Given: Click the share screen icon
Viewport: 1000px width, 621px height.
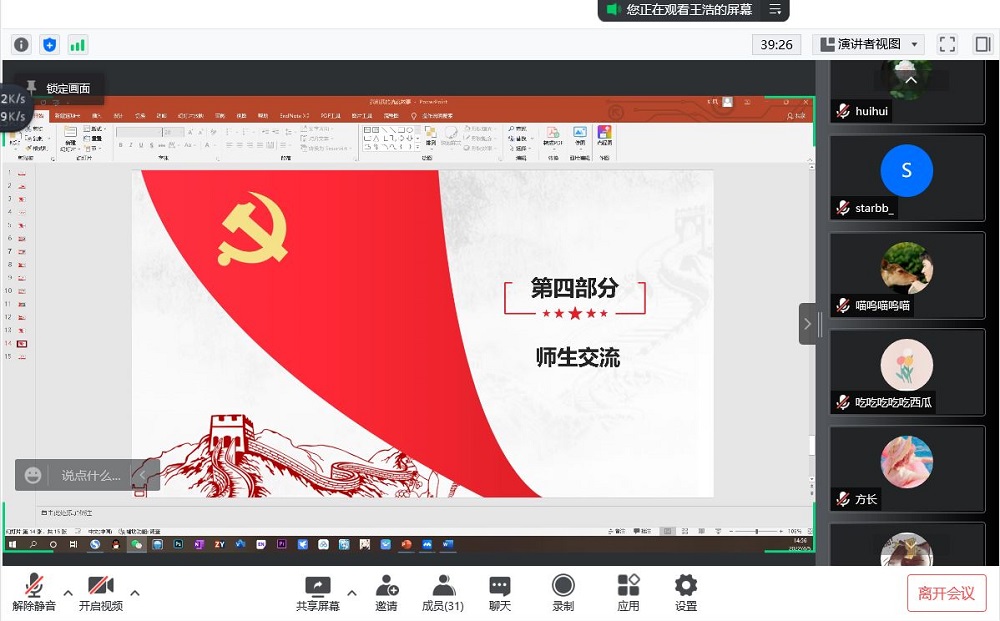Looking at the screenshot, I should pyautogui.click(x=317, y=587).
